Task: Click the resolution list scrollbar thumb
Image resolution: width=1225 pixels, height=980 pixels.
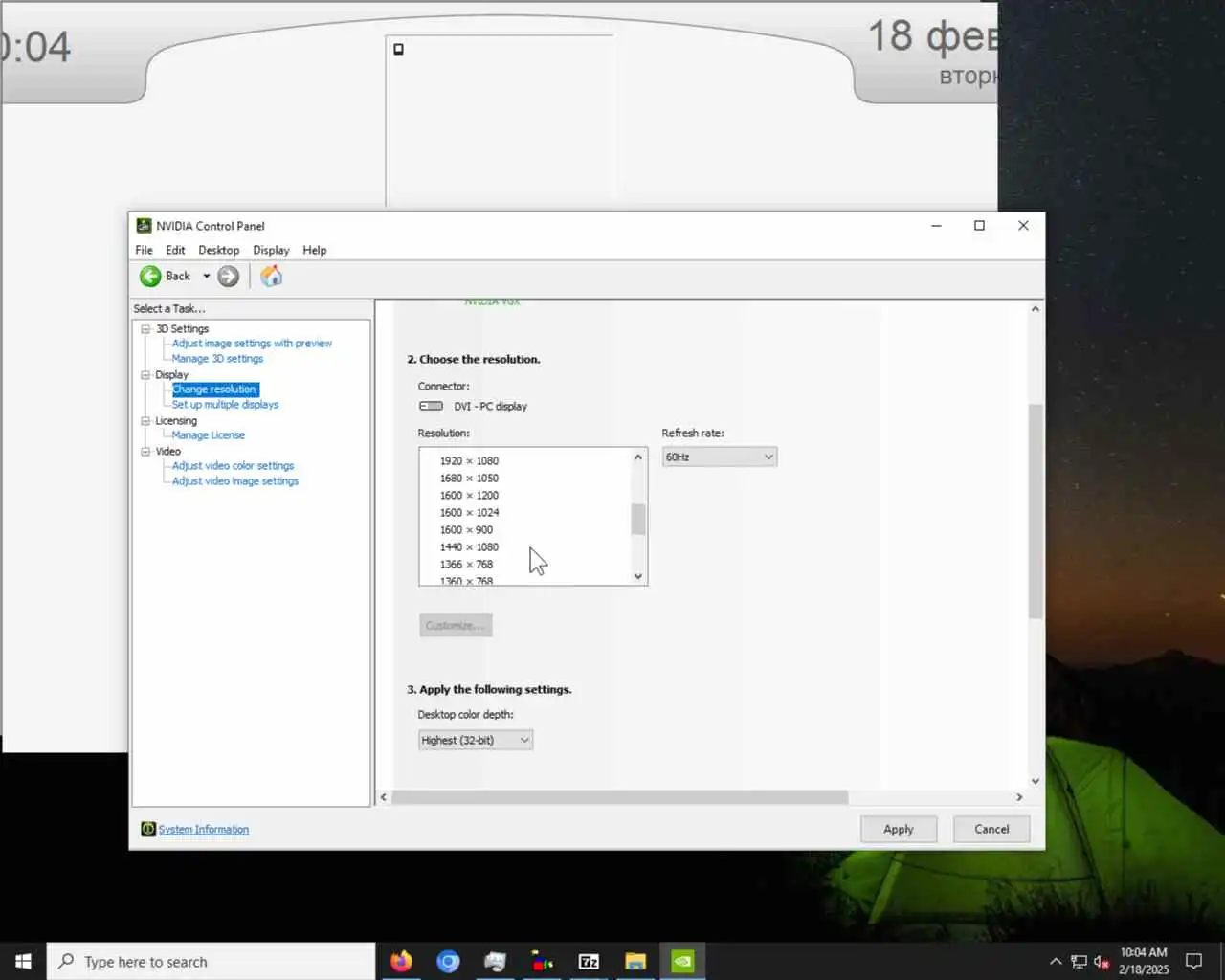Action: [x=638, y=519]
